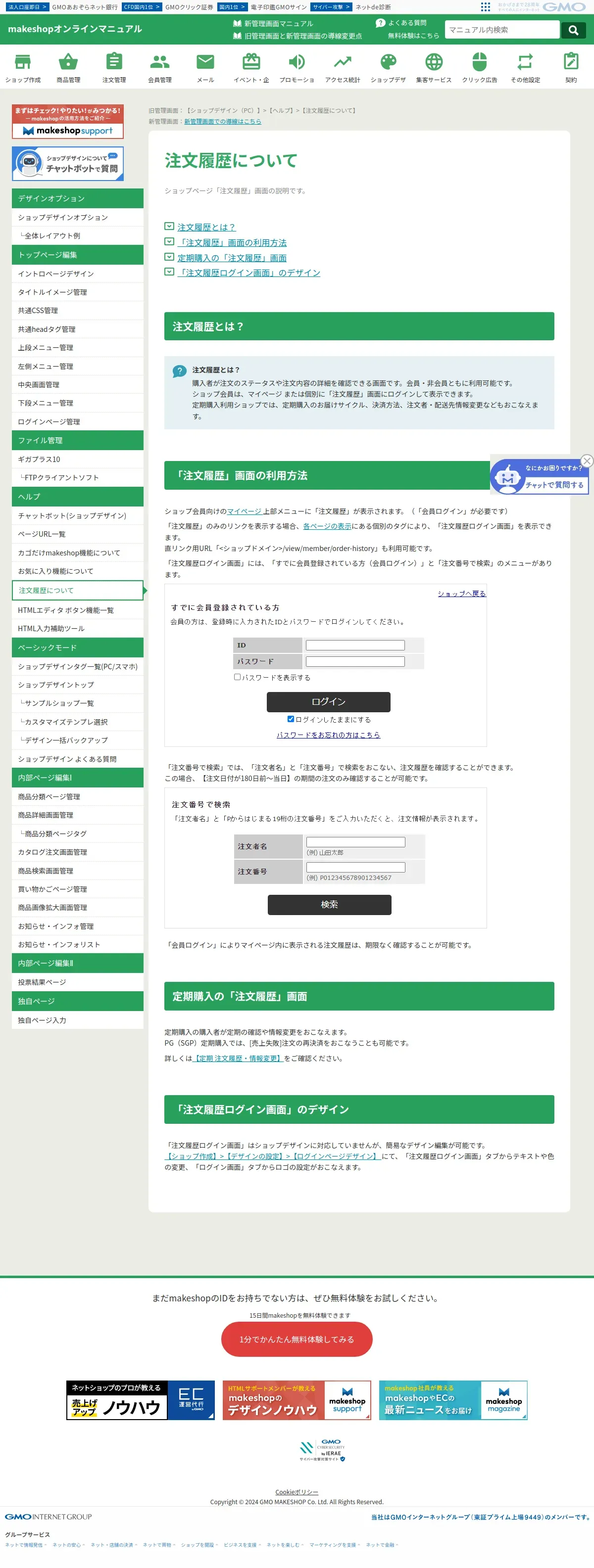Image resolution: width=594 pixels, height=1568 pixels.
Task: Toggle パスワードを表示する checkbox
Action: click(x=237, y=677)
